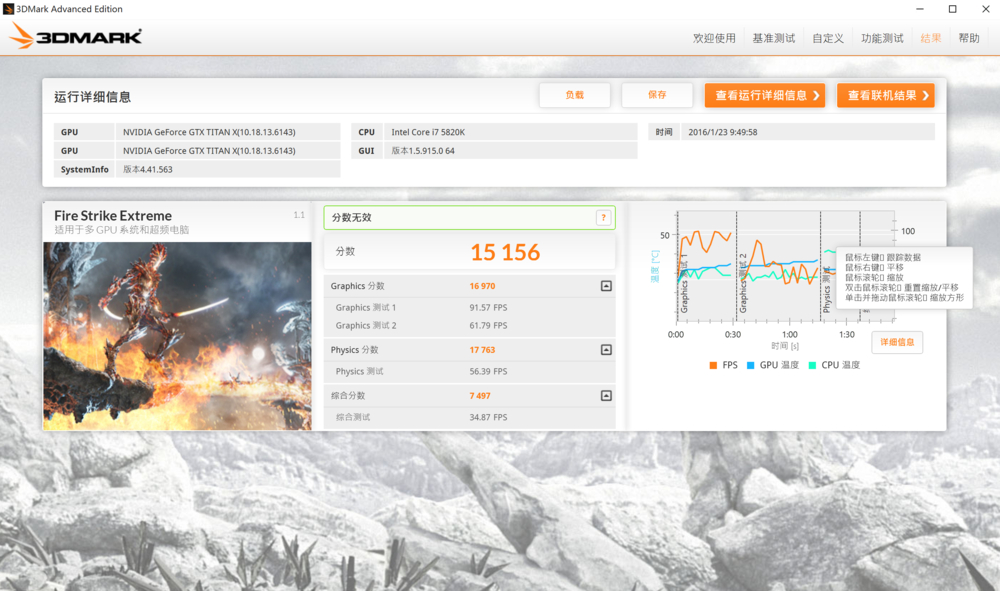
Task: Click the Graphics 测试 1 row label
Action: [366, 307]
